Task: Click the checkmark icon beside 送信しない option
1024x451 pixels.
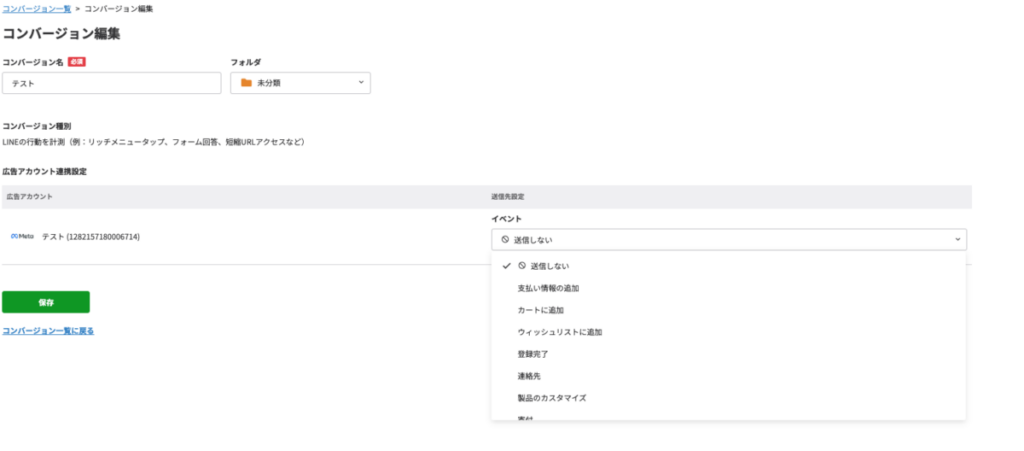Action: 507,266
